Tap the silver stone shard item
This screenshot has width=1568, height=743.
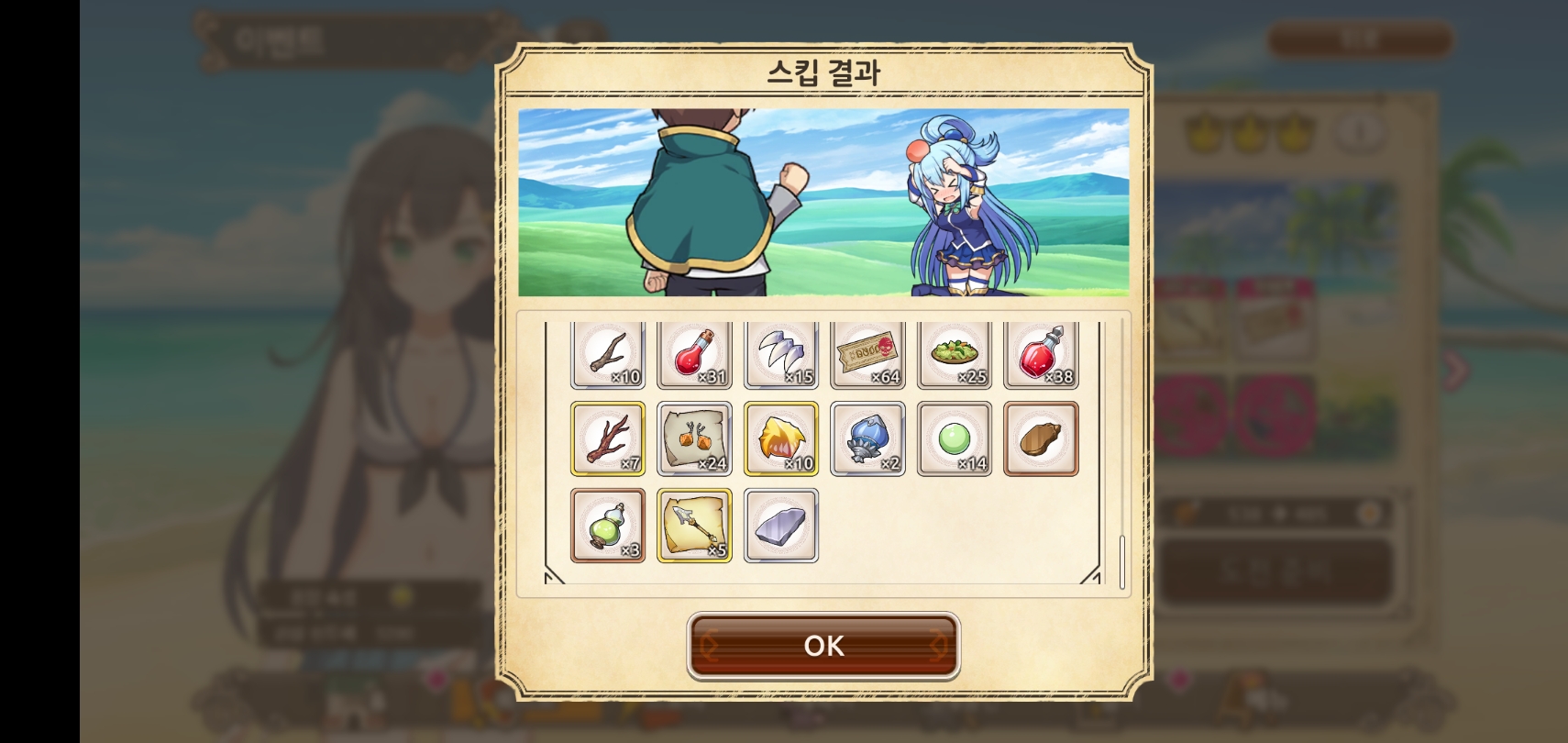781,526
